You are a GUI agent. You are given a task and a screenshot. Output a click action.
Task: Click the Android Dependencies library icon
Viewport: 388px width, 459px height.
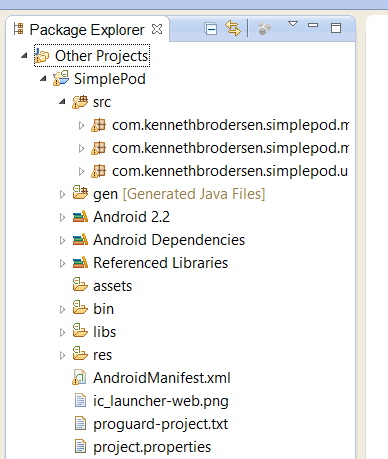point(80,240)
